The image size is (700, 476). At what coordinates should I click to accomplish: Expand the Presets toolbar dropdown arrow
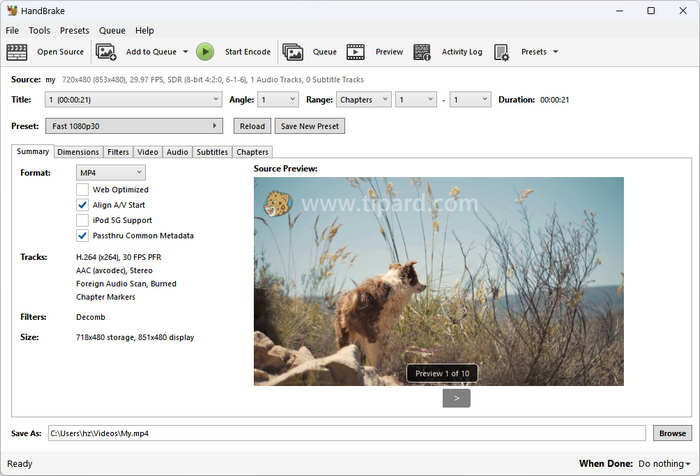(x=556, y=52)
